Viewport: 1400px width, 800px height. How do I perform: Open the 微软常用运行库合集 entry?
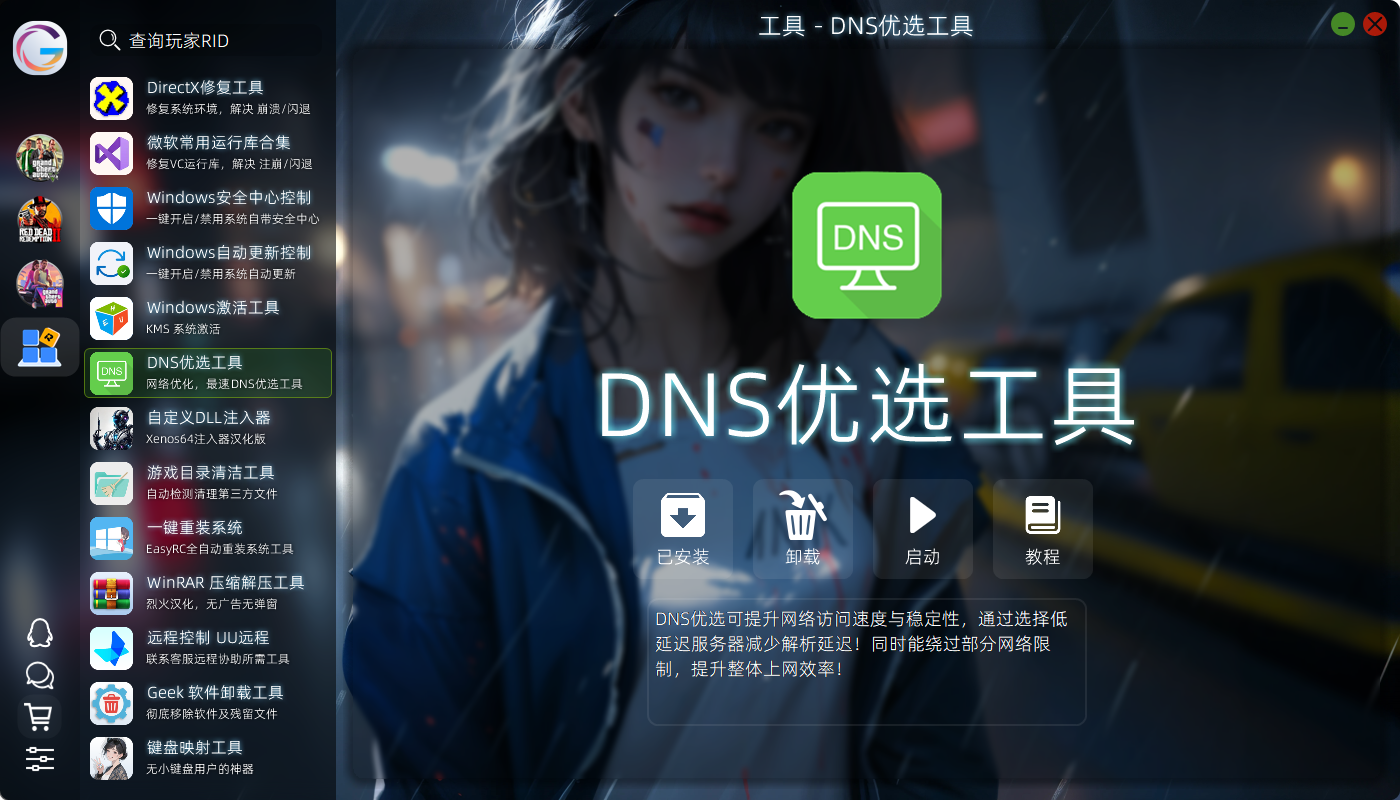(208, 153)
